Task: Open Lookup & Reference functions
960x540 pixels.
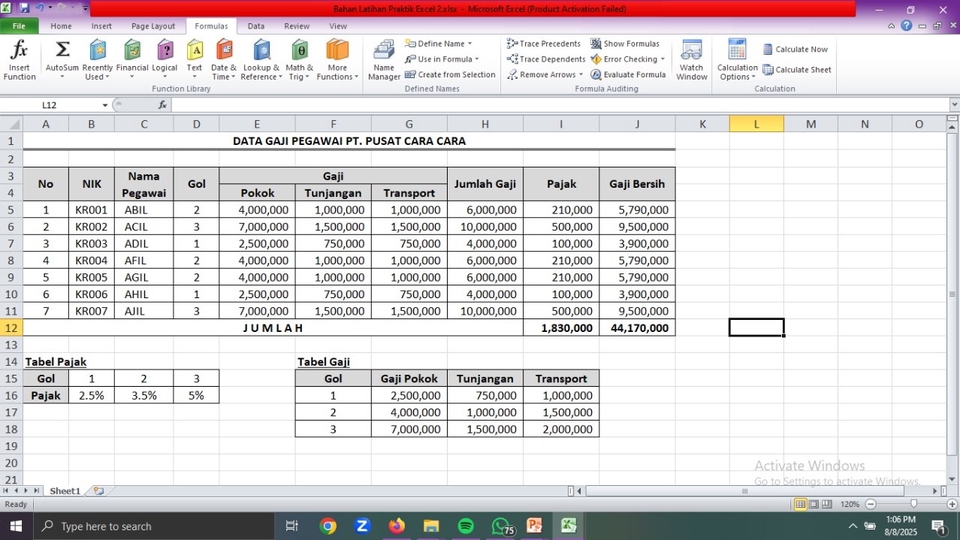Action: 261,59
